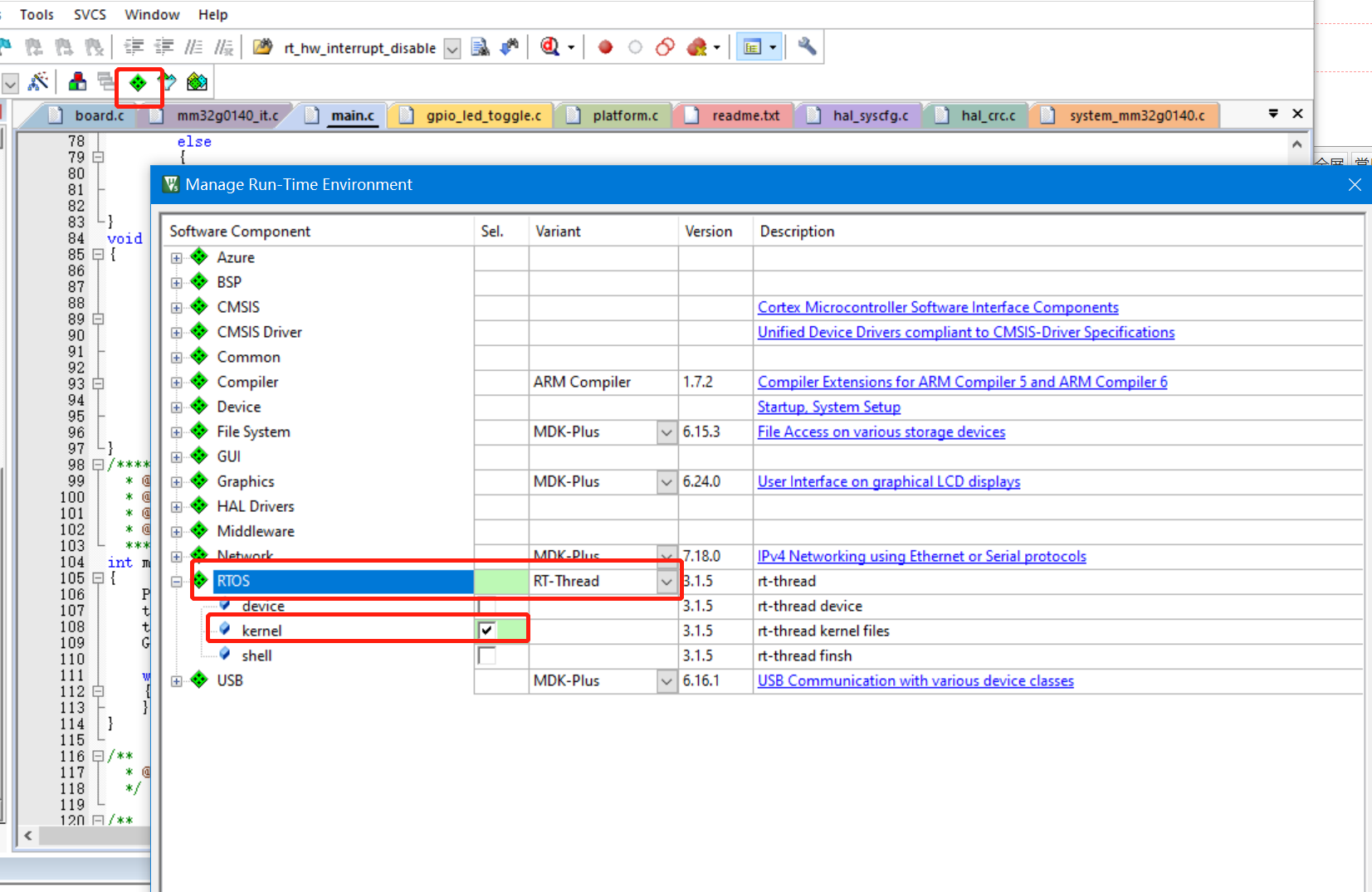Open the Window menu
The width and height of the screenshot is (1372, 892).
[x=152, y=15]
